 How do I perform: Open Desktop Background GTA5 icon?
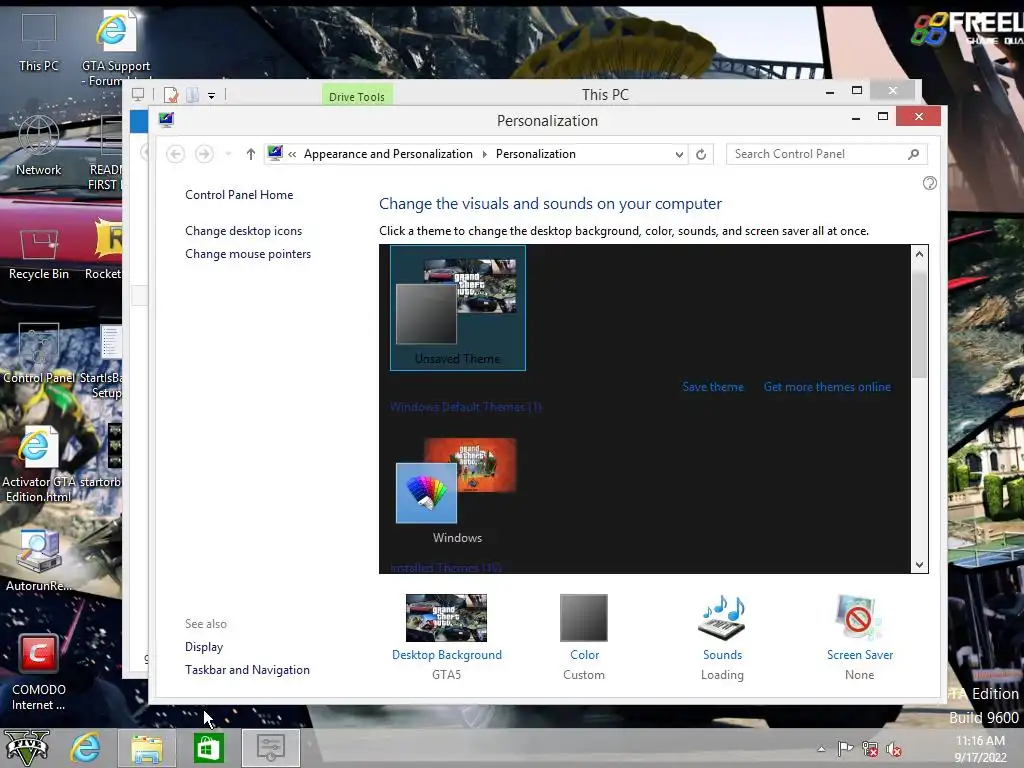click(446, 618)
